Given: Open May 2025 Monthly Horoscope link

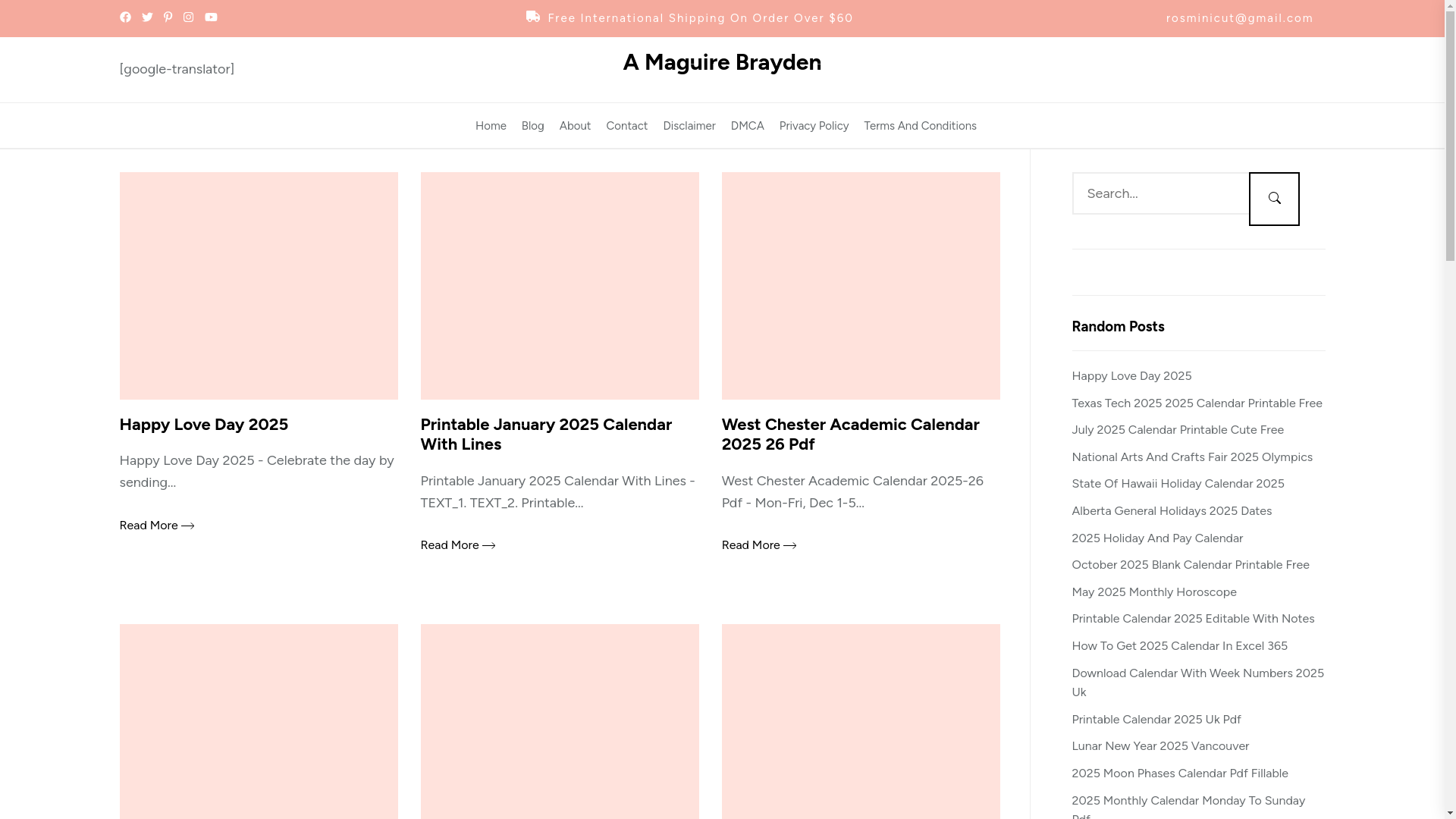Looking at the screenshot, I should (1154, 592).
